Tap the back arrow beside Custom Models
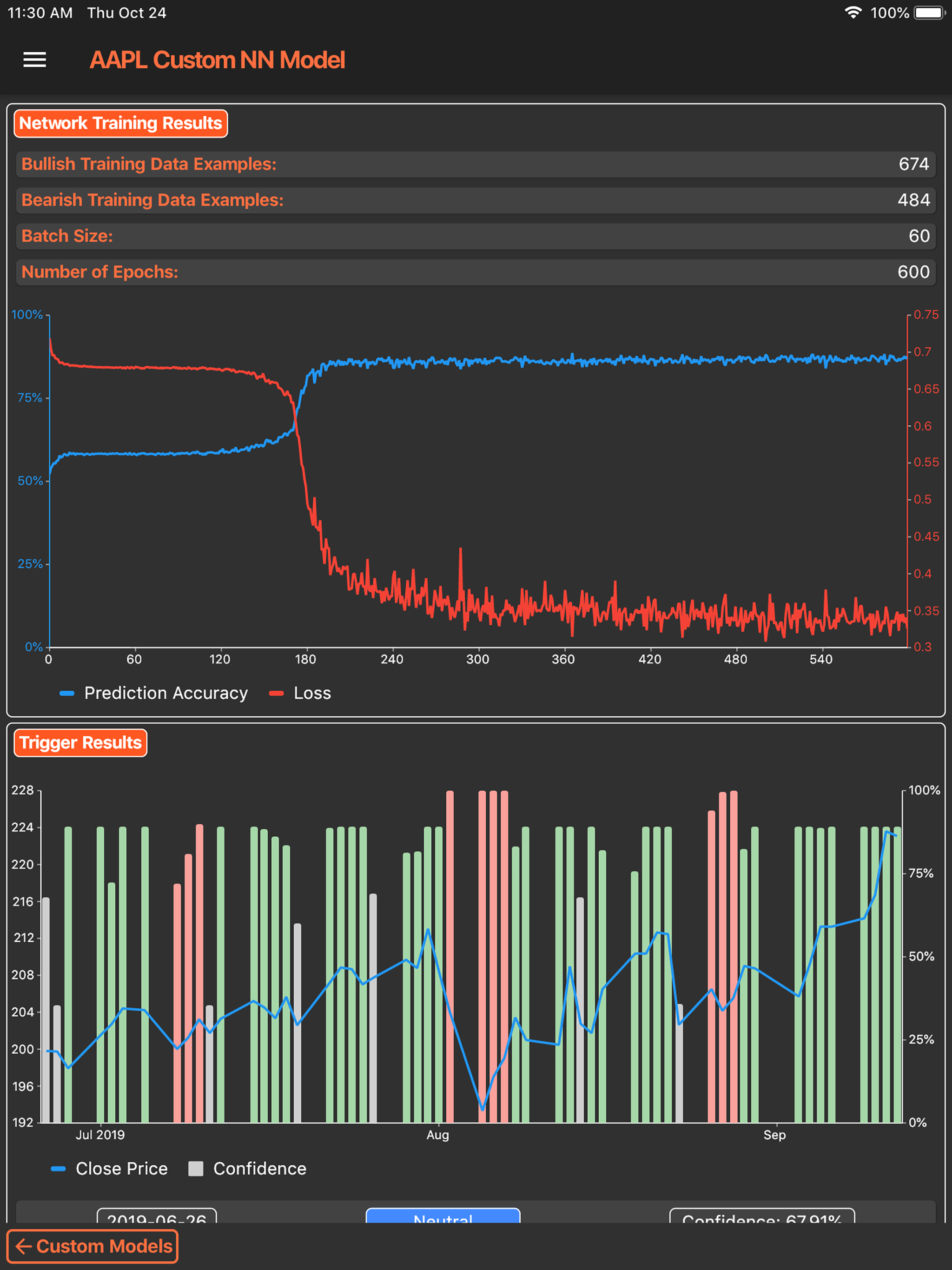This screenshot has width=952, height=1270. coord(23,1246)
